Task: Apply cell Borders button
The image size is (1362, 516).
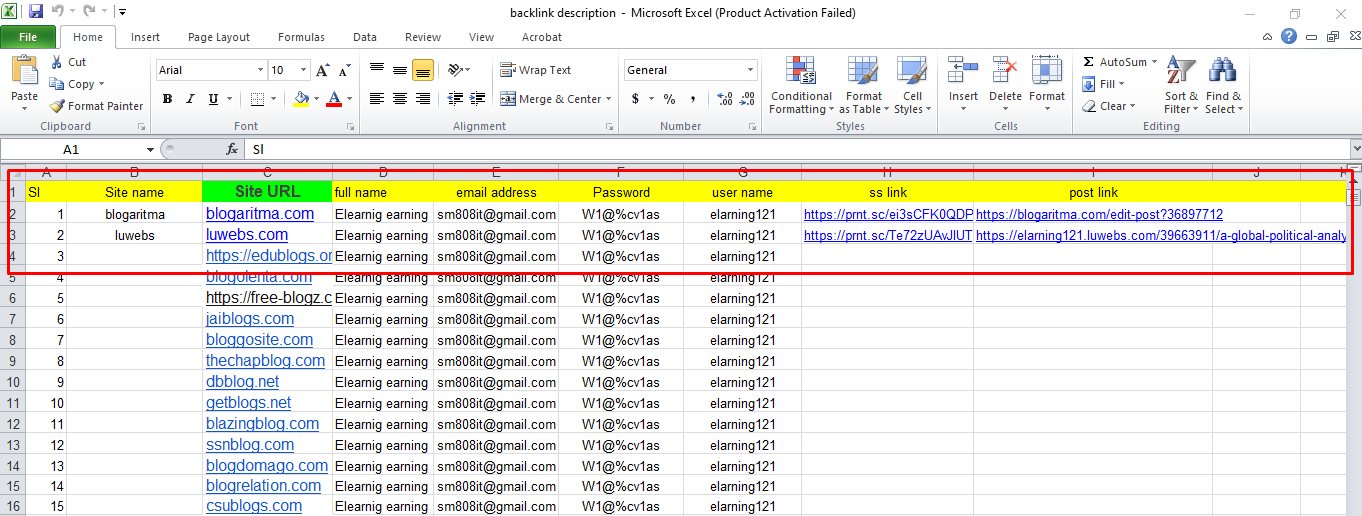Action: pos(257,99)
